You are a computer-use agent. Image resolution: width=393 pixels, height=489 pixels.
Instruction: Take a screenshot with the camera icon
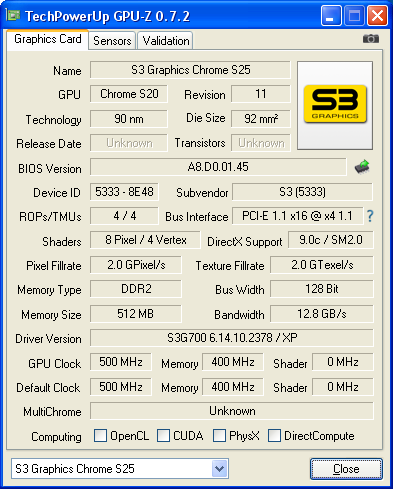click(371, 39)
